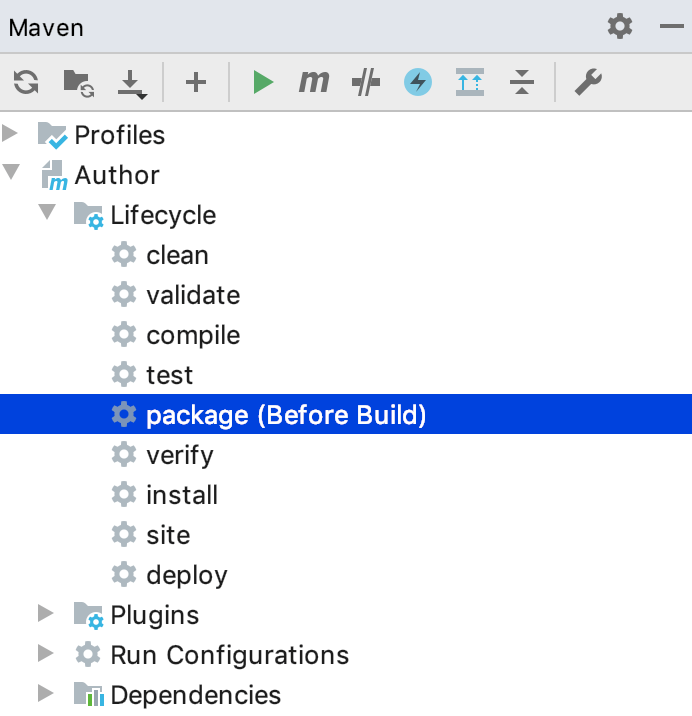Select the site lifecycle goal
692x716 pixels.
point(168,535)
